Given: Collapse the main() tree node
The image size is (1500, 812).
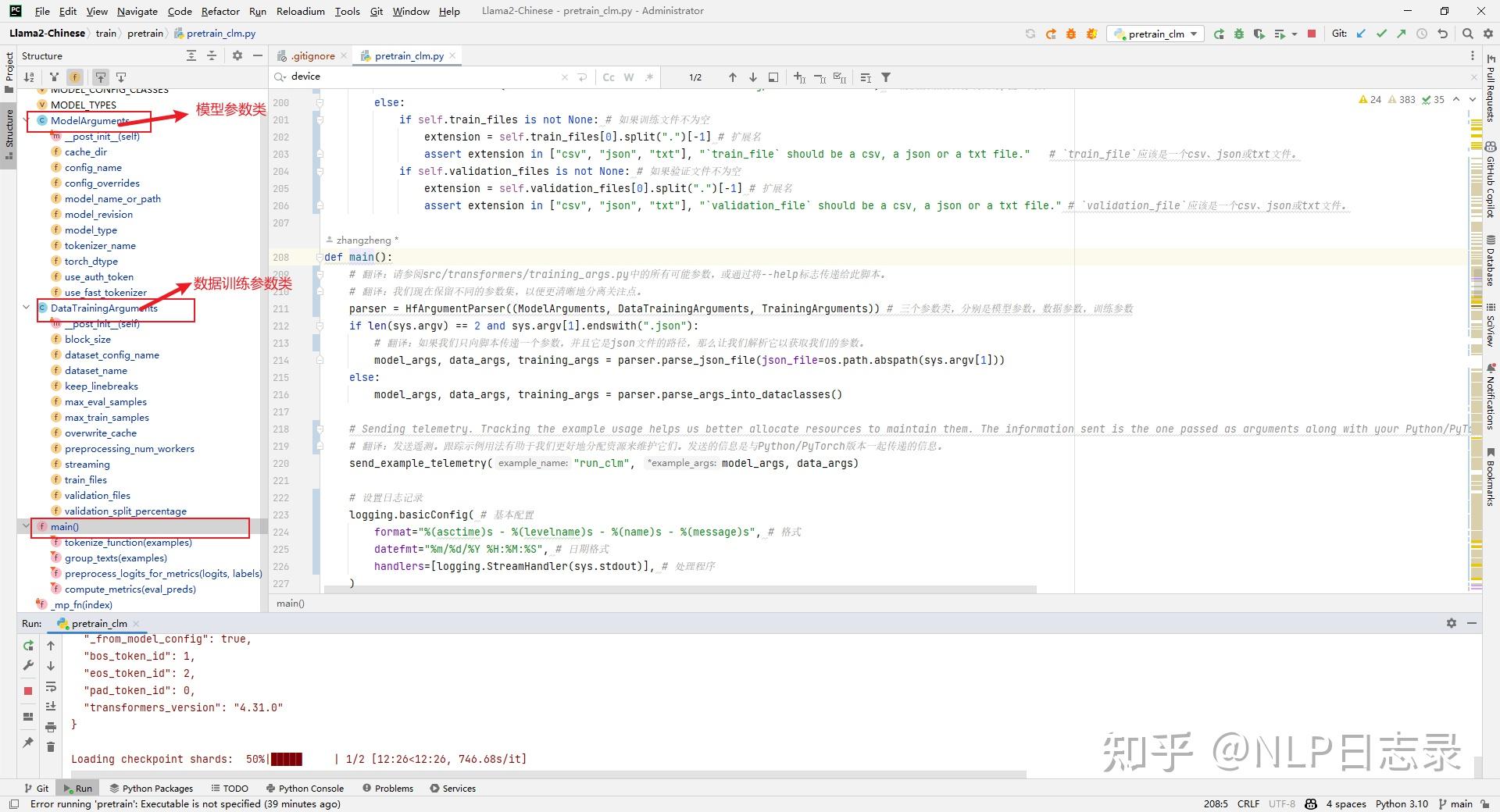Looking at the screenshot, I should [x=26, y=526].
